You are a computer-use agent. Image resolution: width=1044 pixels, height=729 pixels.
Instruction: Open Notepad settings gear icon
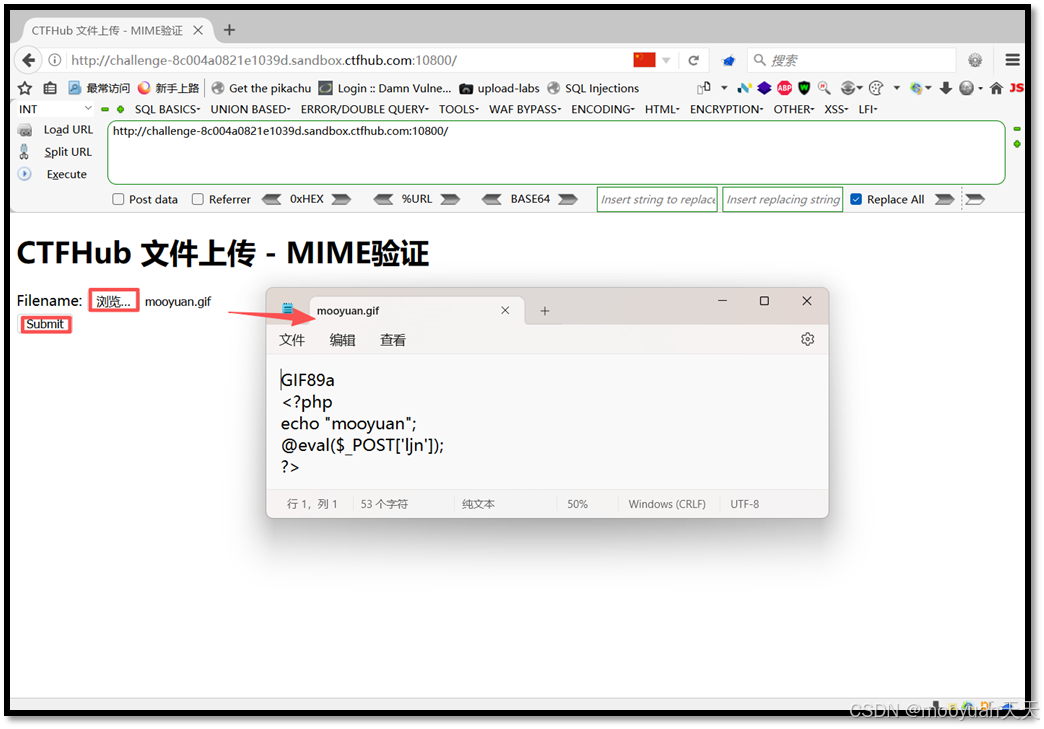point(807,340)
